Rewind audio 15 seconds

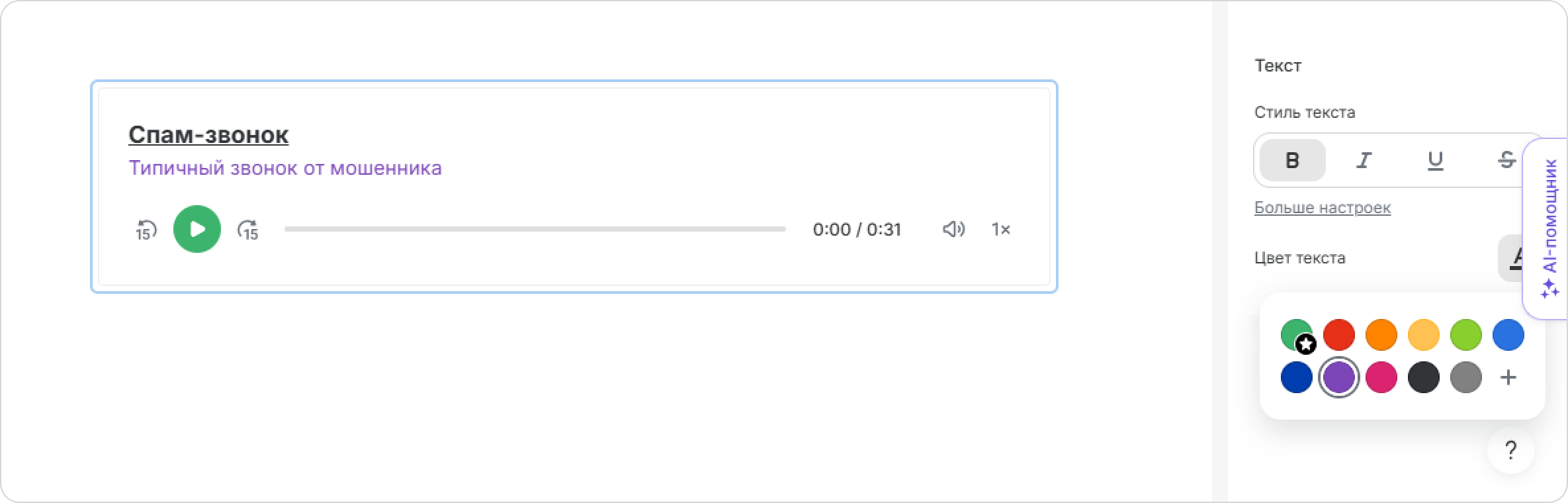146,230
